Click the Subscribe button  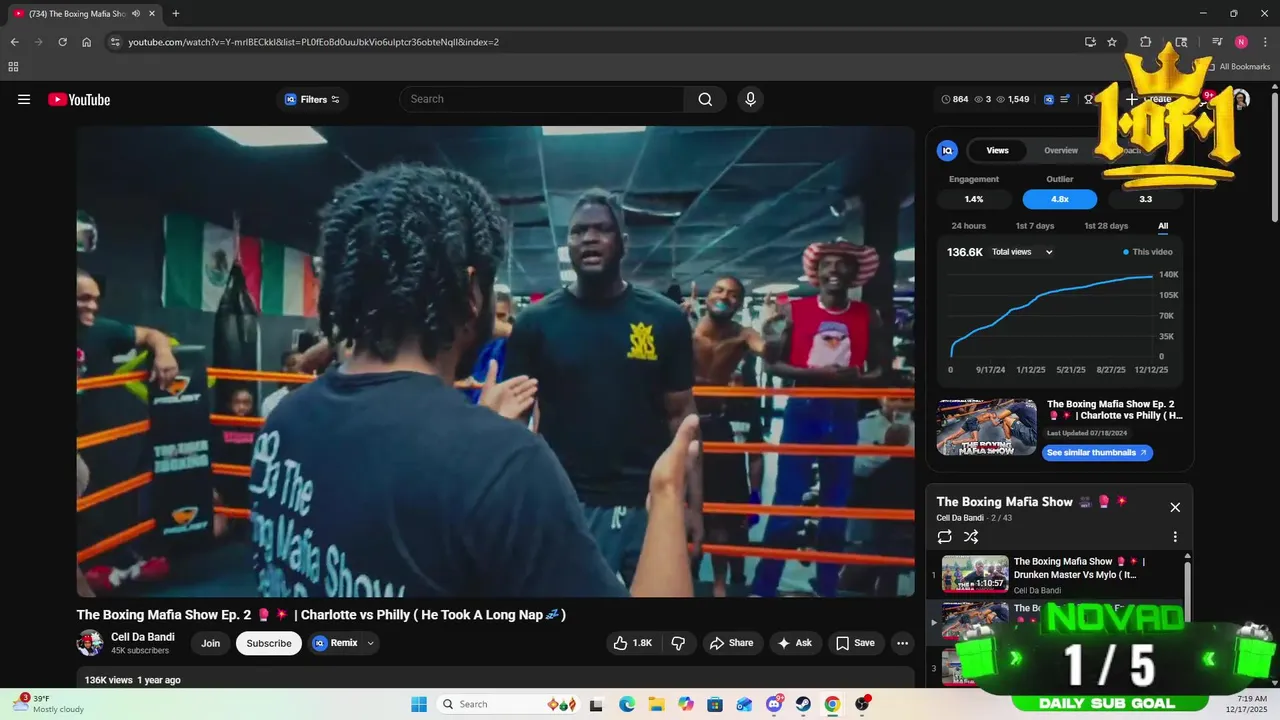[x=269, y=643]
